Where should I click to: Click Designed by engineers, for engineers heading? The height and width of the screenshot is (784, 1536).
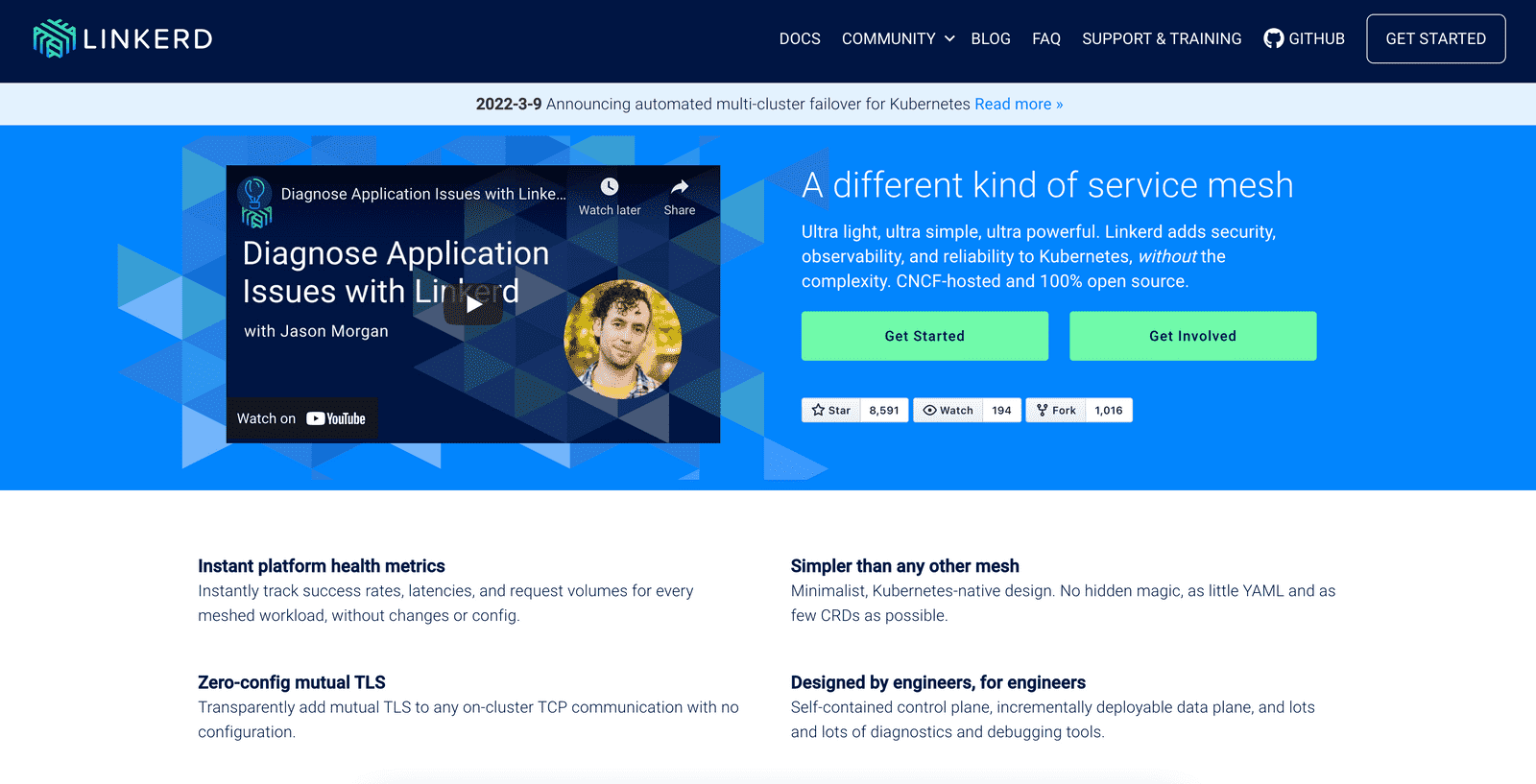tap(938, 682)
